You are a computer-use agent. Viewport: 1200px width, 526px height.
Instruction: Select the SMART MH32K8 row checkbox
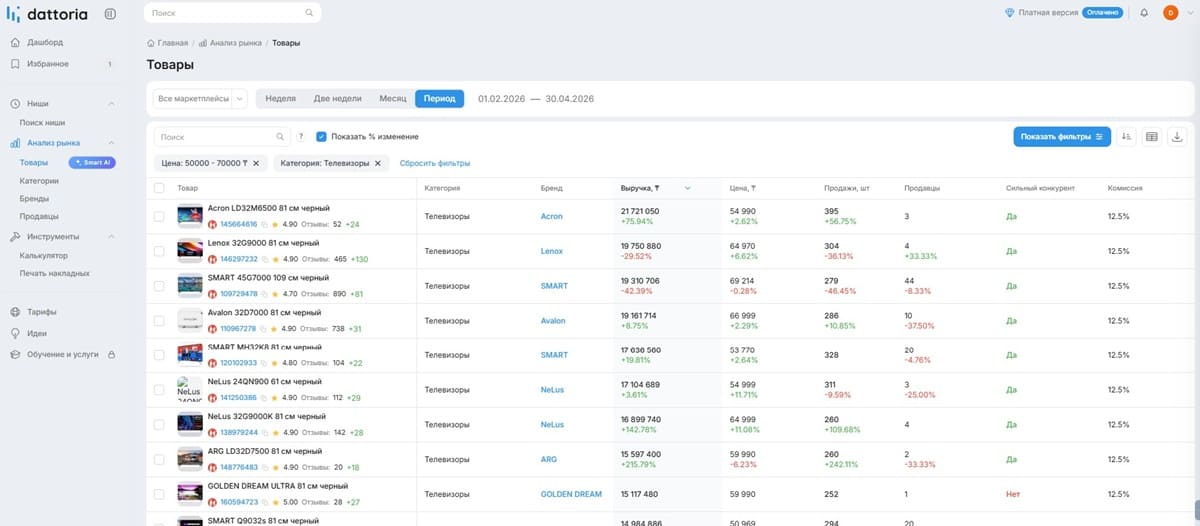(x=159, y=355)
